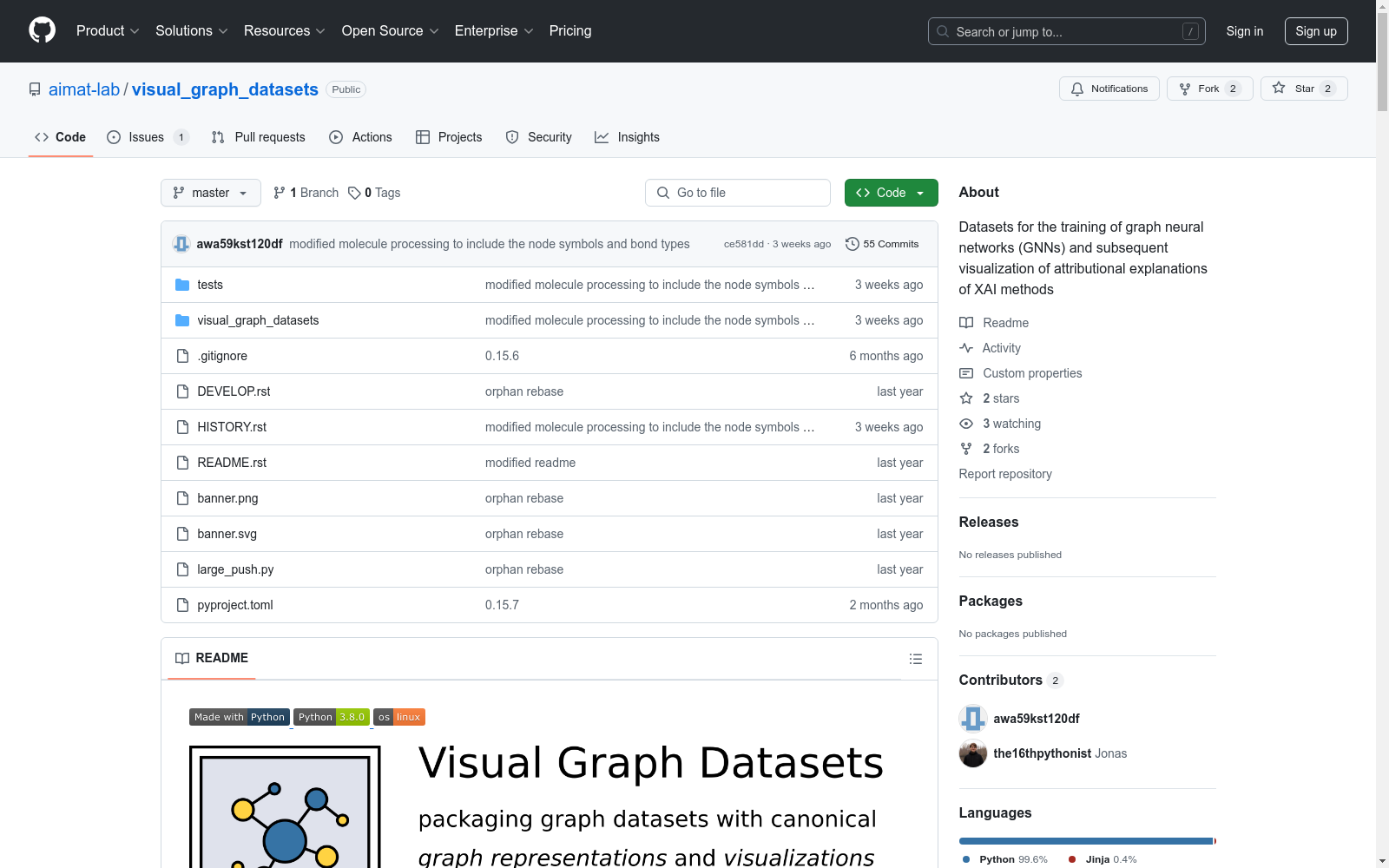Viewport: 1389px width, 868px height.
Task: Expand the Open Source menu
Action: [391, 31]
